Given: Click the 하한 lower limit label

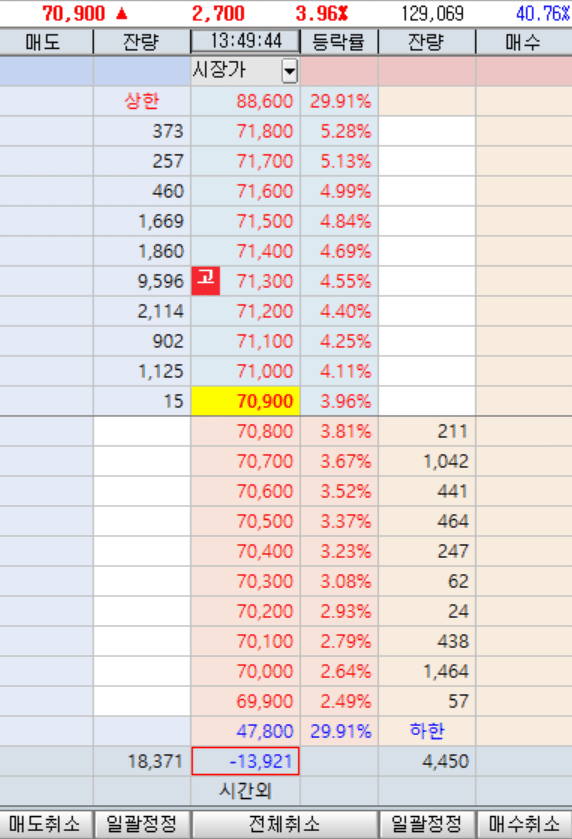Looking at the screenshot, I should pos(426,730).
